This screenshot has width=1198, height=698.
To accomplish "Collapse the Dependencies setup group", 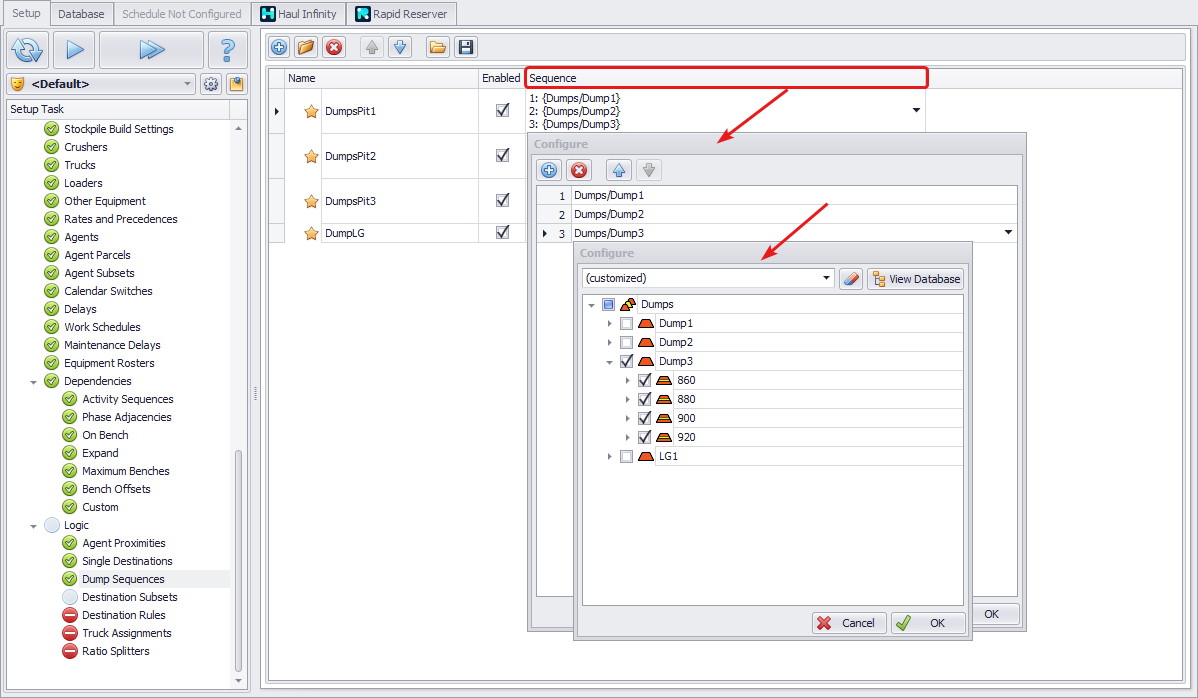I will coord(34,382).
